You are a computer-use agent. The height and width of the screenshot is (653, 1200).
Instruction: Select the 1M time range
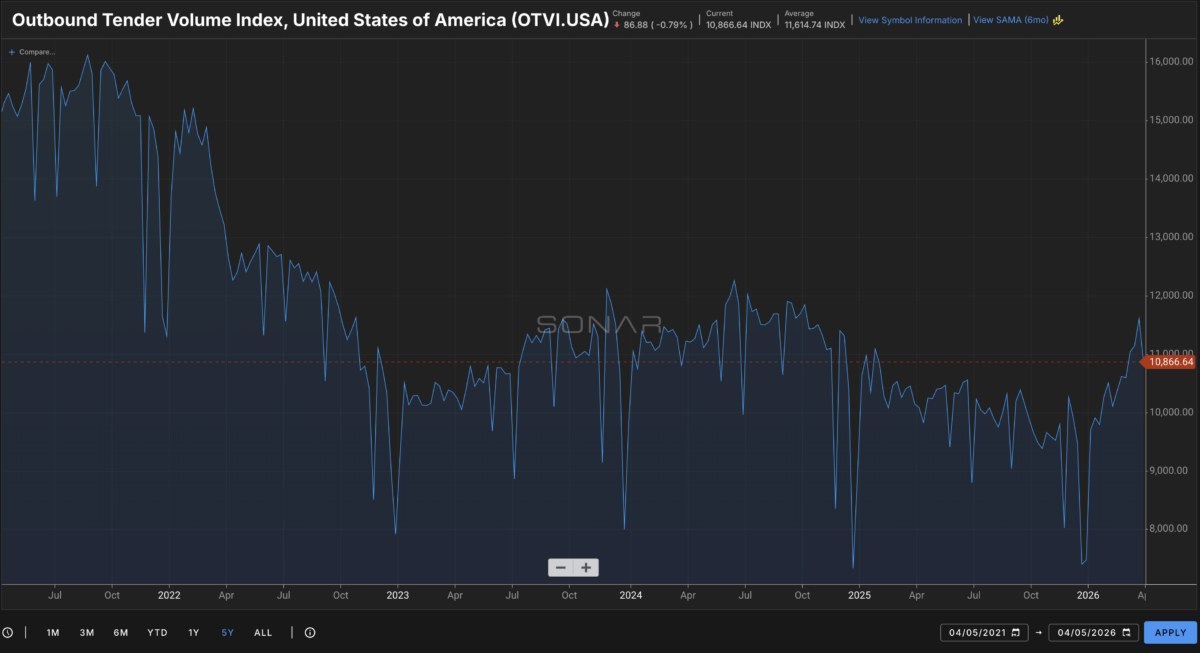53,633
